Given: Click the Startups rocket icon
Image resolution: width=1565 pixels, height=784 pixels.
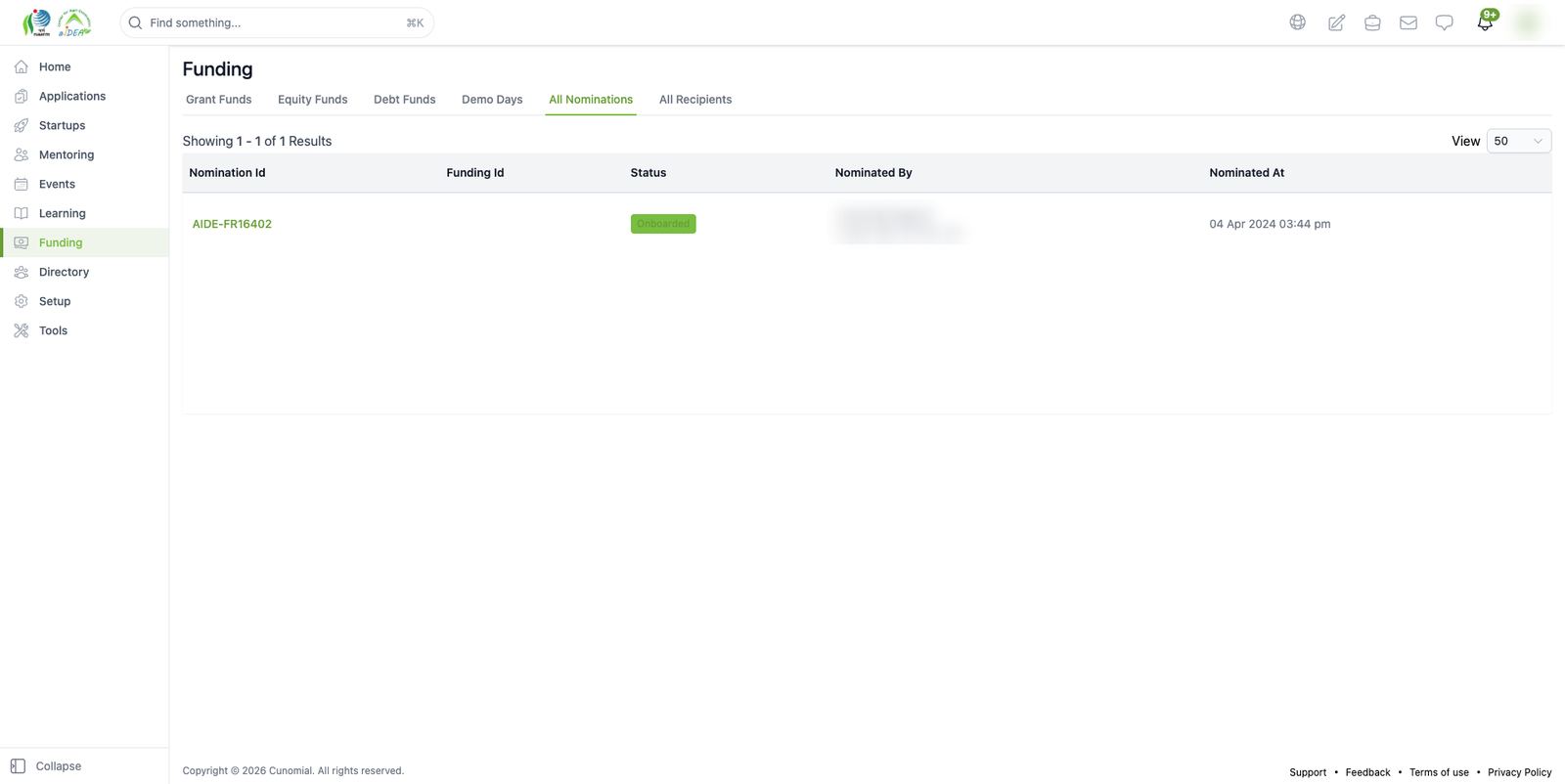Looking at the screenshot, I should tap(21, 125).
